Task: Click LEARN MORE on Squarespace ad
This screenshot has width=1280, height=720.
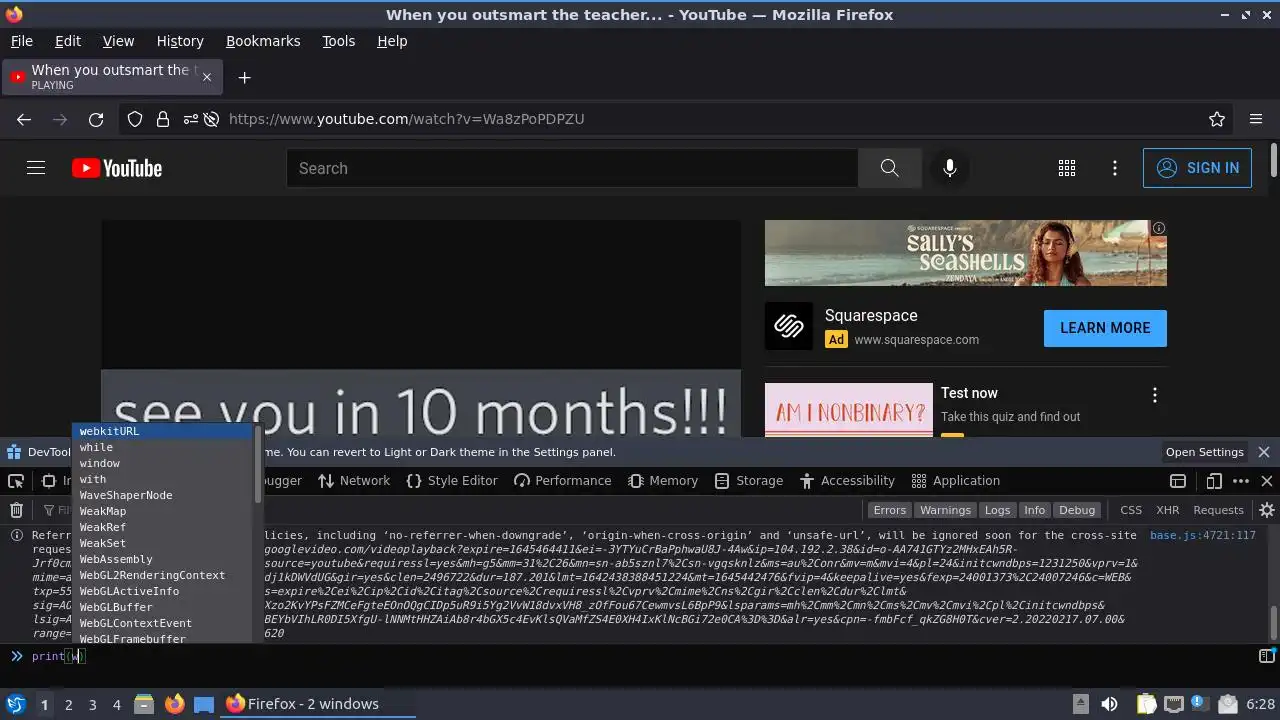Action: click(1105, 328)
